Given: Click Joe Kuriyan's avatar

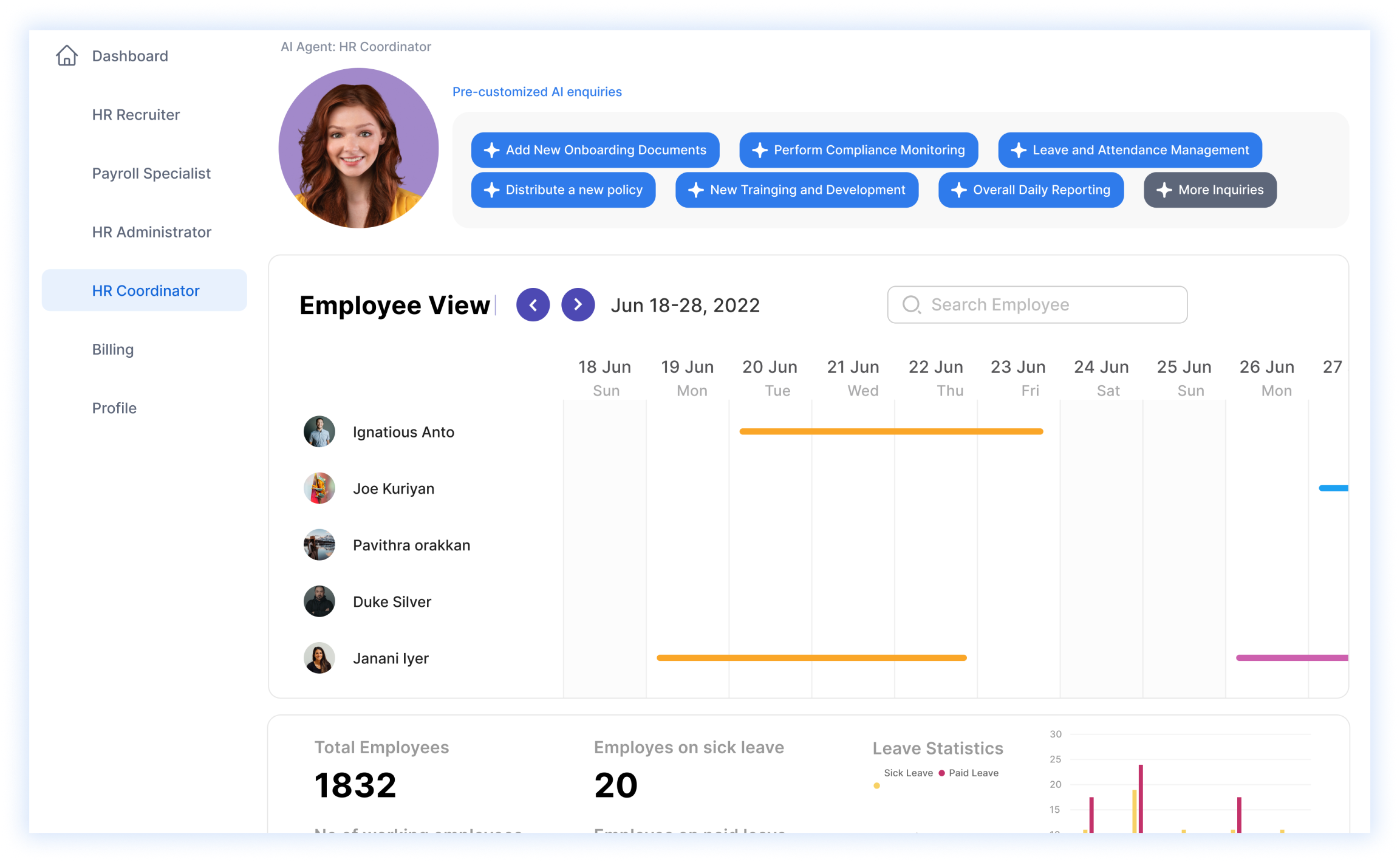Looking at the screenshot, I should click(x=319, y=488).
